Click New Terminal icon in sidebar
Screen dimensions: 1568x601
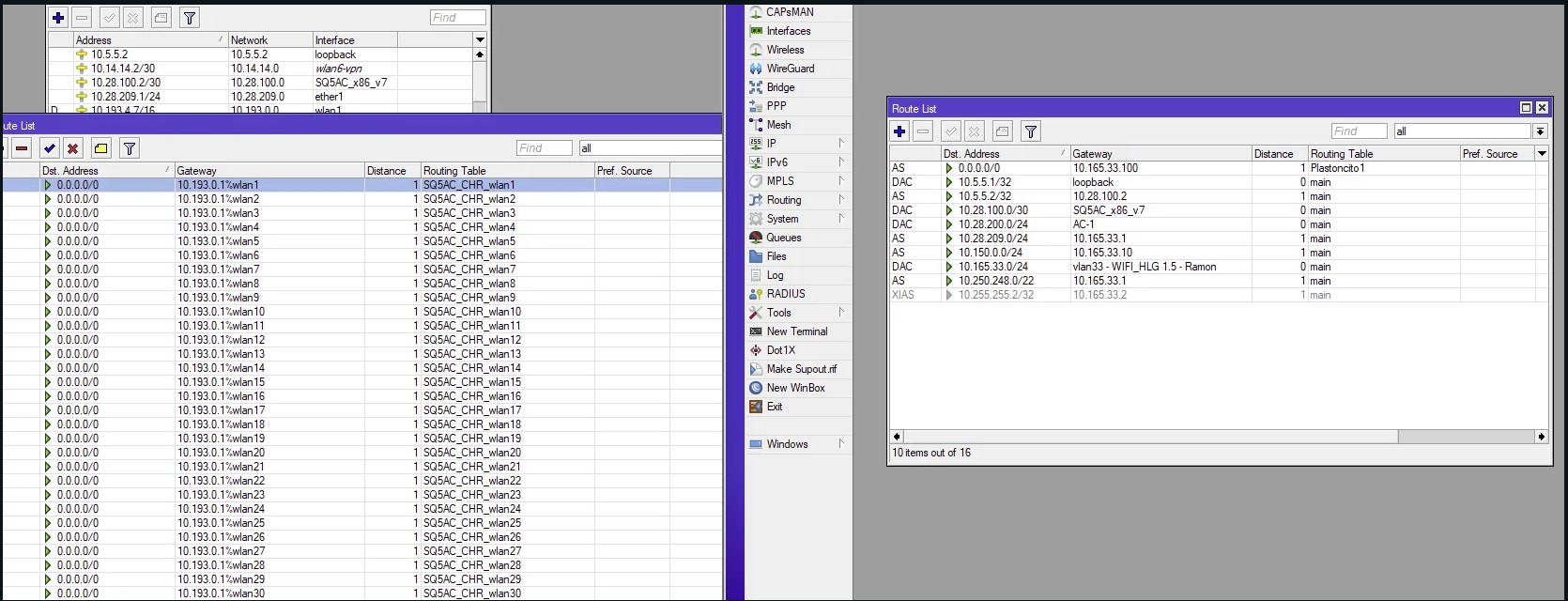click(x=756, y=331)
